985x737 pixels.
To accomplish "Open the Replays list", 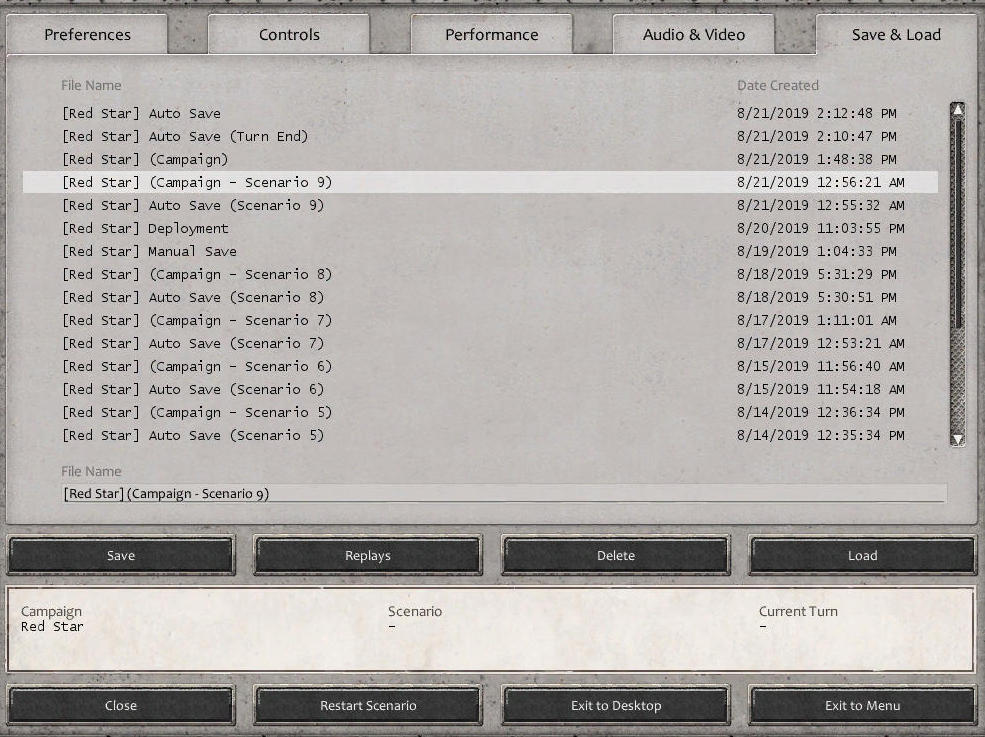I will click(367, 556).
